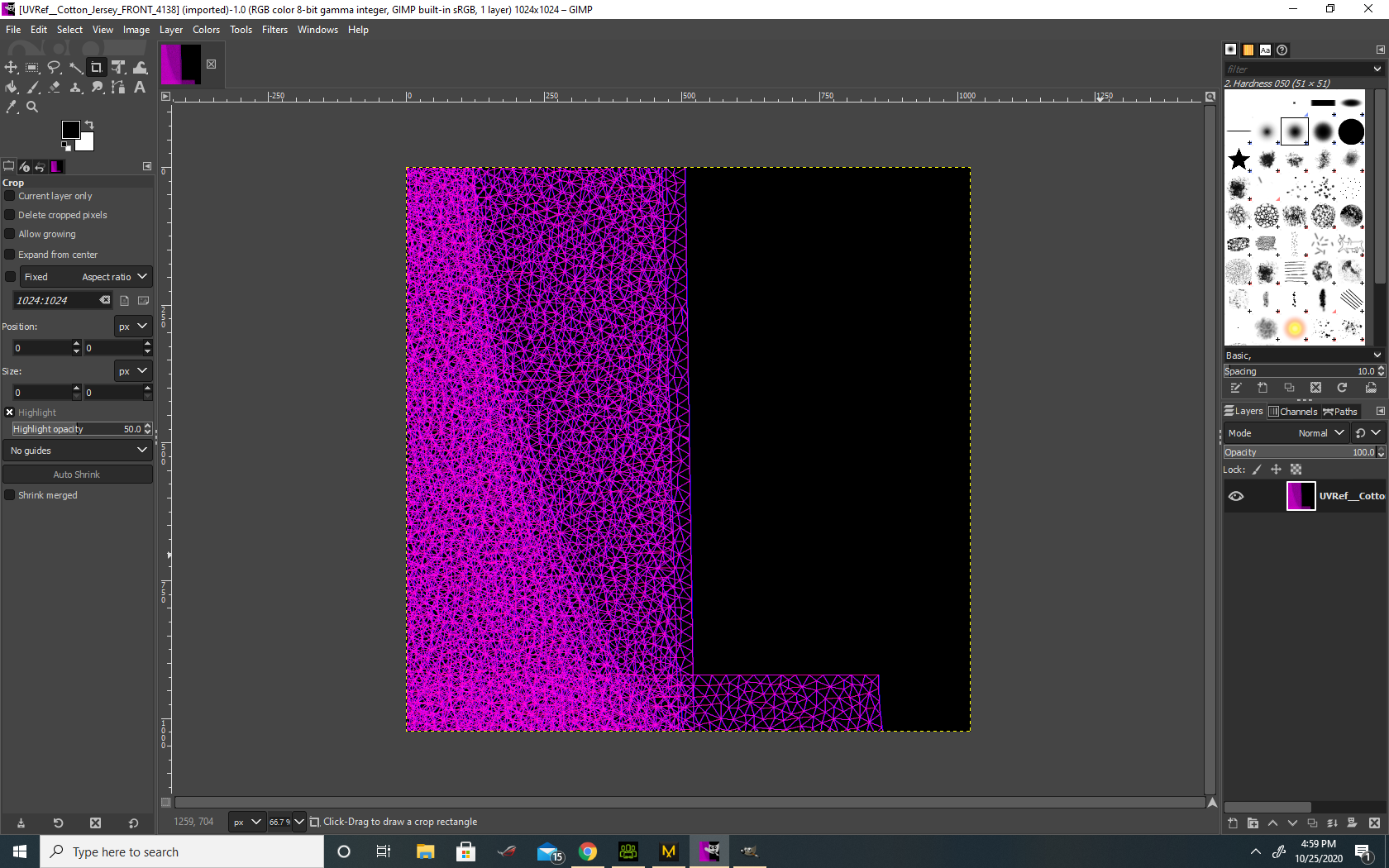This screenshot has height=868, width=1389.
Task: Enable Delete cropped pixels option
Action: pyautogui.click(x=10, y=215)
